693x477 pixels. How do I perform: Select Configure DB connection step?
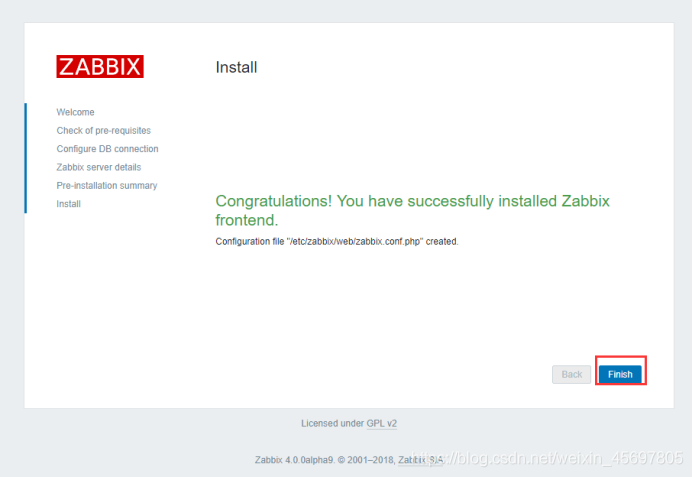[107, 149]
